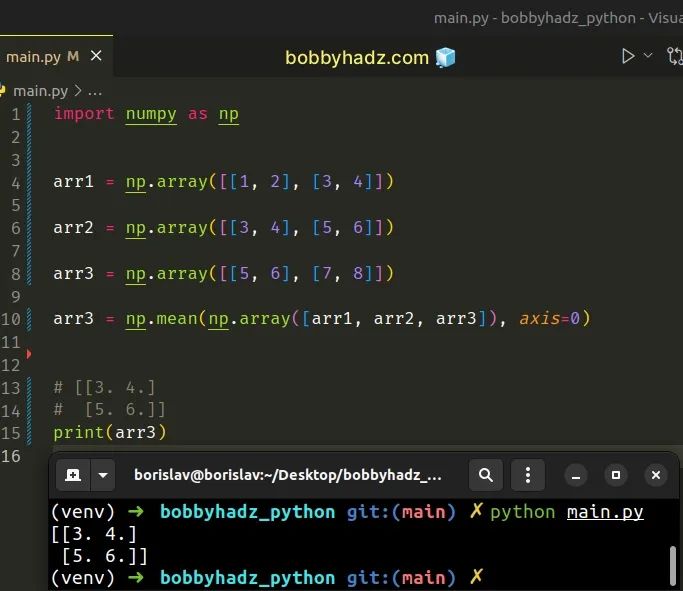Screen dimensions: 683x591
Task: Click the M modified indicator on tab
Action: pyautogui.click(x=73, y=56)
